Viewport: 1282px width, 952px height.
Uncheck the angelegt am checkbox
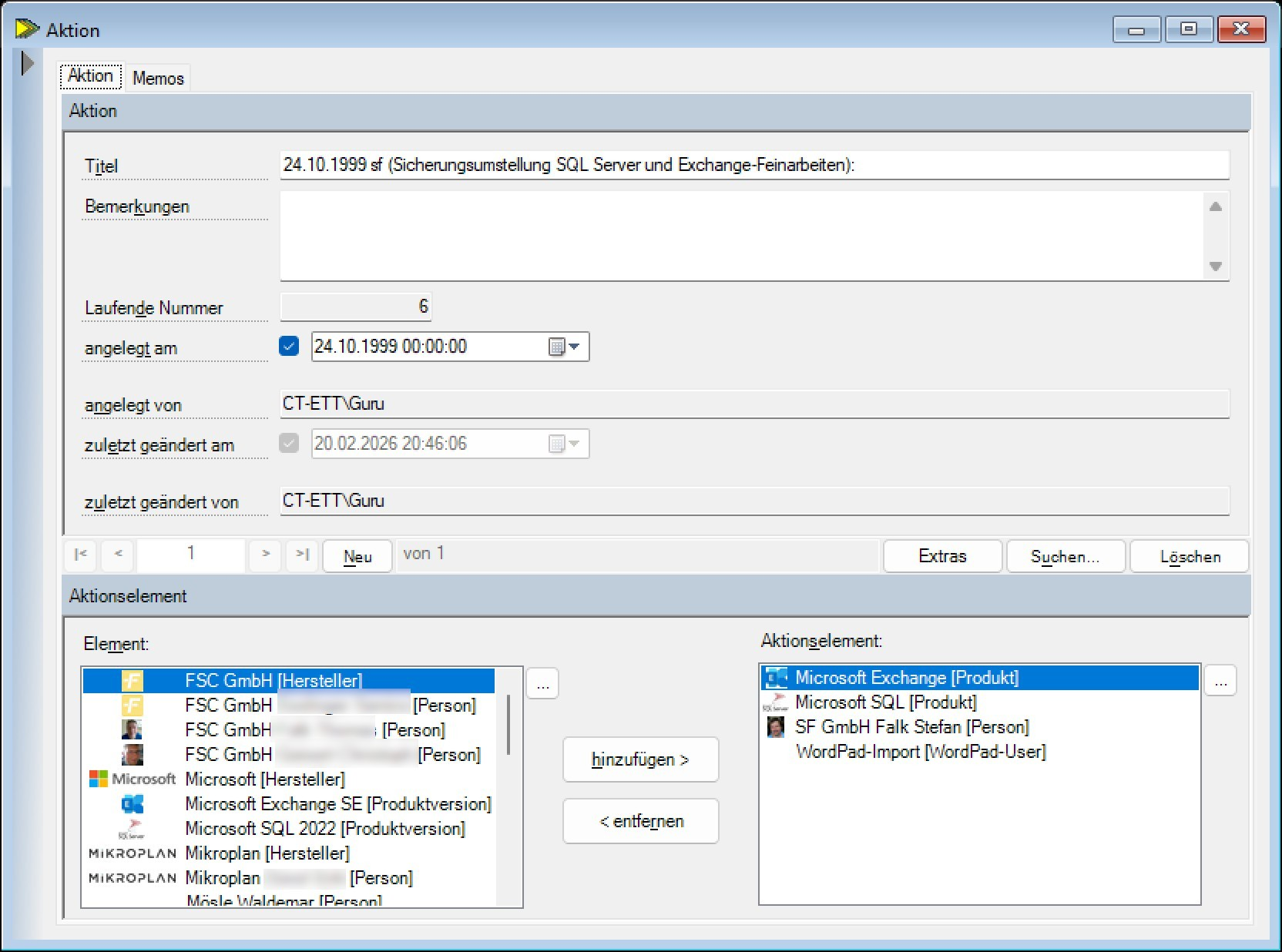pyautogui.click(x=289, y=347)
